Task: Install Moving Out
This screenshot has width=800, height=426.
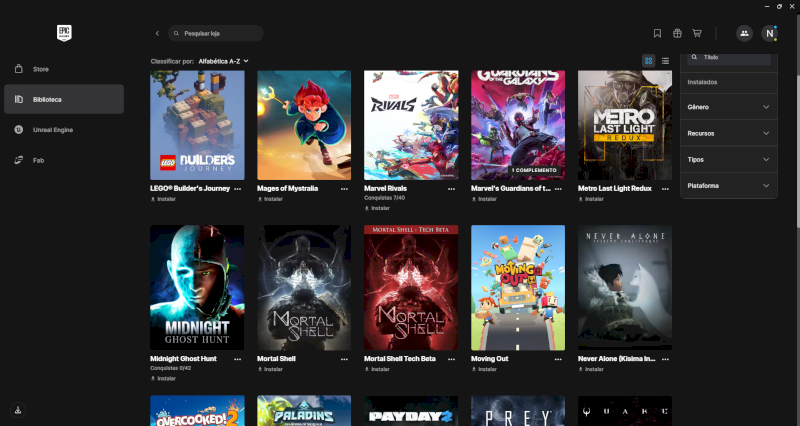Action: point(484,369)
